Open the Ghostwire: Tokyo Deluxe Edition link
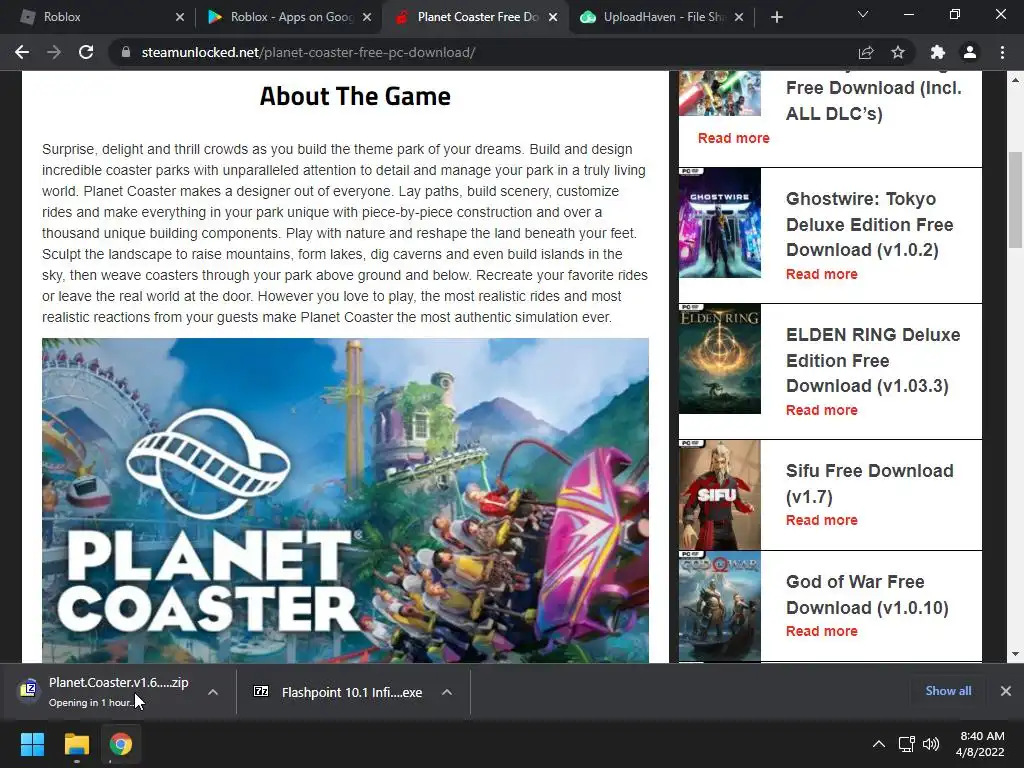1024x768 pixels. (869, 224)
